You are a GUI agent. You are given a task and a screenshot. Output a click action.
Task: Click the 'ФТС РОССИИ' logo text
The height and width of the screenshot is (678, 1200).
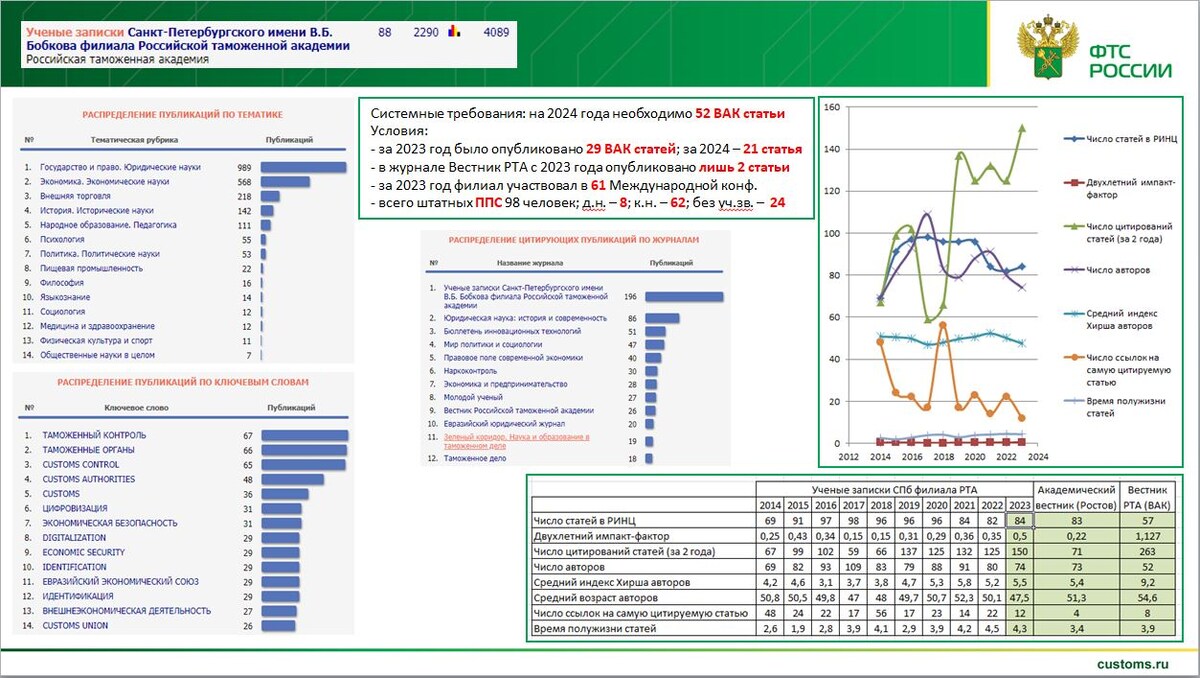tap(1130, 60)
